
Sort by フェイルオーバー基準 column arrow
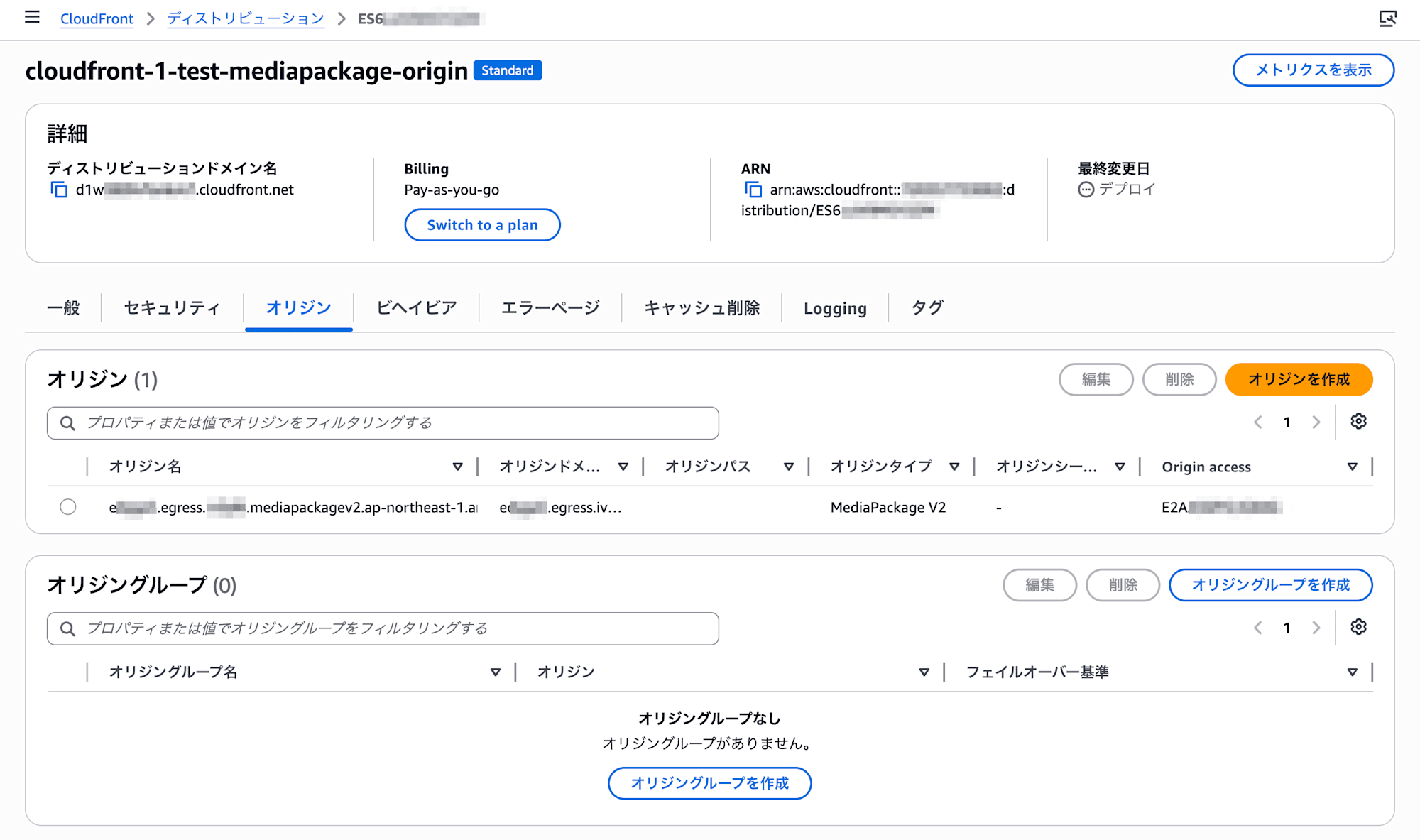[1353, 672]
